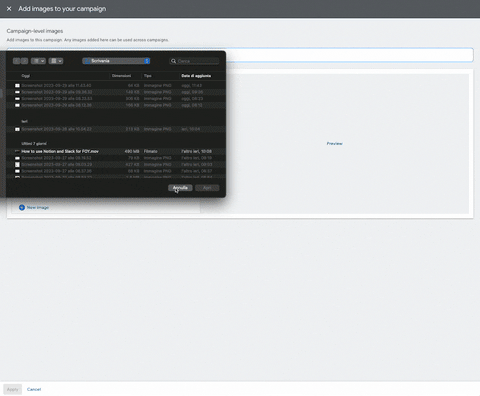Screen dimensions: 480x396
Task: Click the image search input field on page
Action: coord(349,55)
